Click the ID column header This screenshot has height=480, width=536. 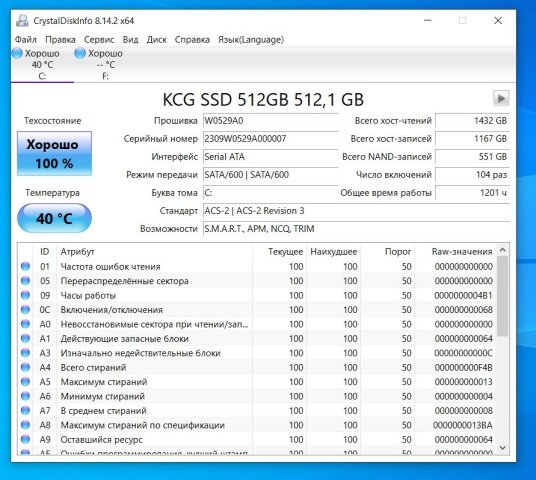tap(44, 252)
